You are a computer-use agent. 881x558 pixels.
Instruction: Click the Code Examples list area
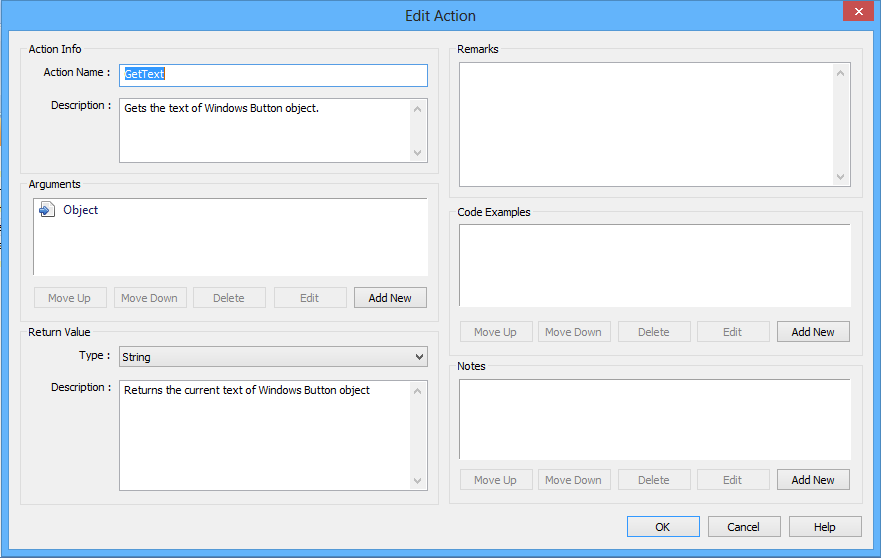coord(655,265)
